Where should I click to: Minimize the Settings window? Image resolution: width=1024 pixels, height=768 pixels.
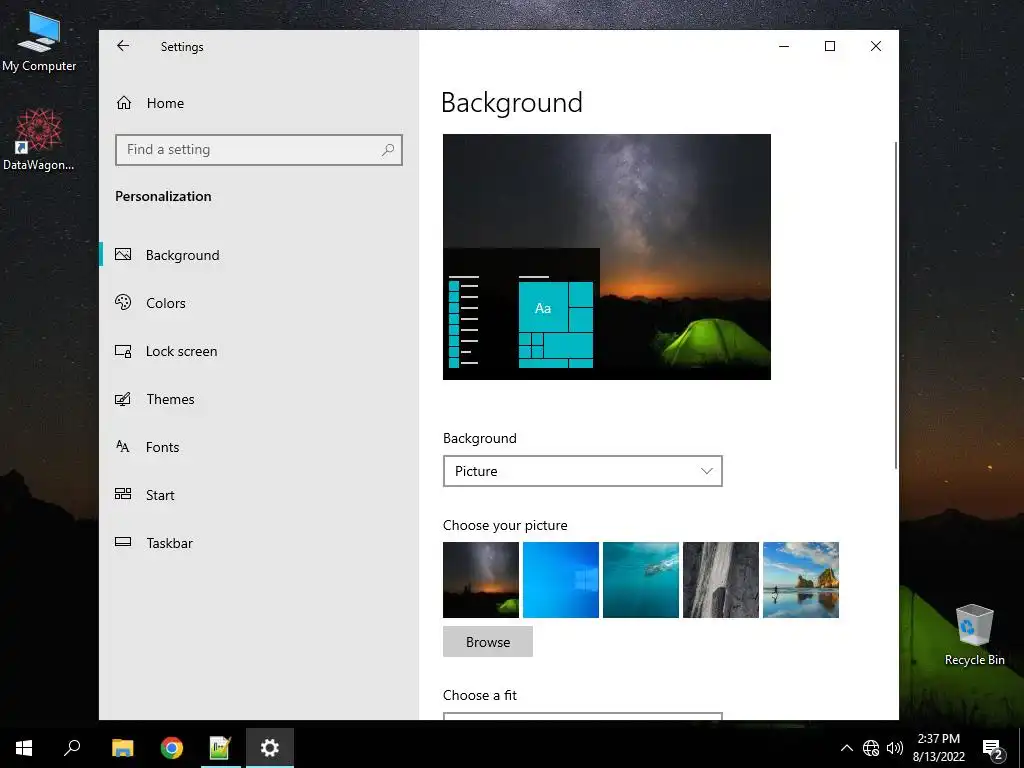click(784, 46)
